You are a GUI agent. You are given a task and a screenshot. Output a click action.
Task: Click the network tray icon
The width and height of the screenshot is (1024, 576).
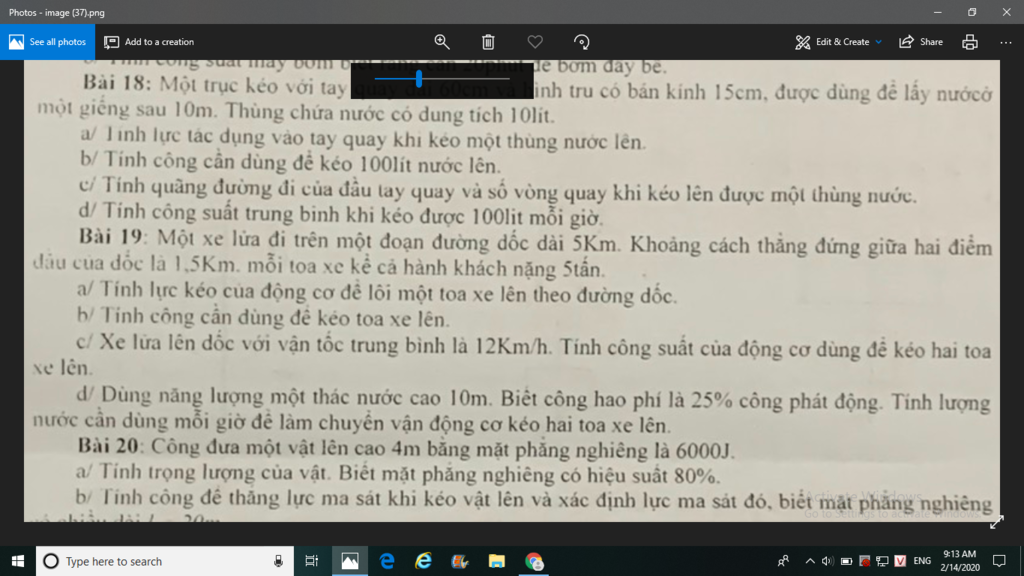882,561
